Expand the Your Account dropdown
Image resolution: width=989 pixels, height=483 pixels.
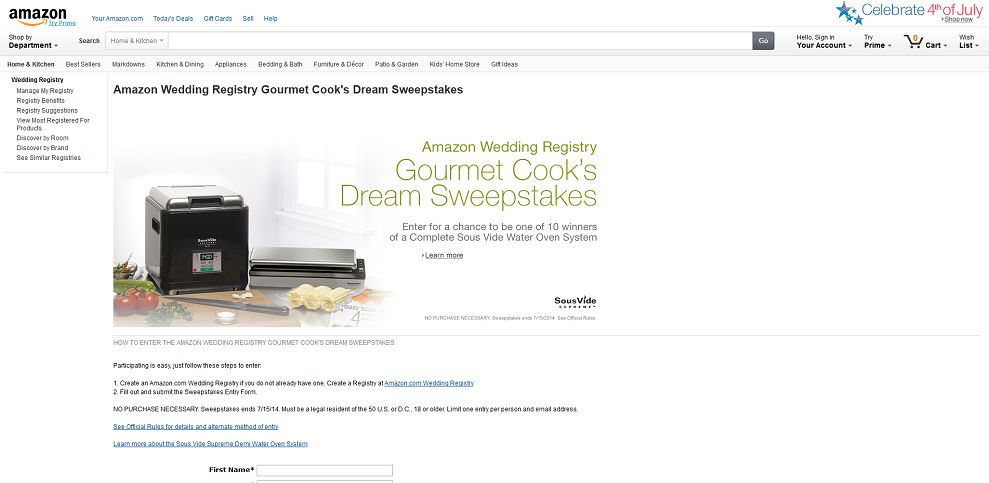click(x=824, y=42)
